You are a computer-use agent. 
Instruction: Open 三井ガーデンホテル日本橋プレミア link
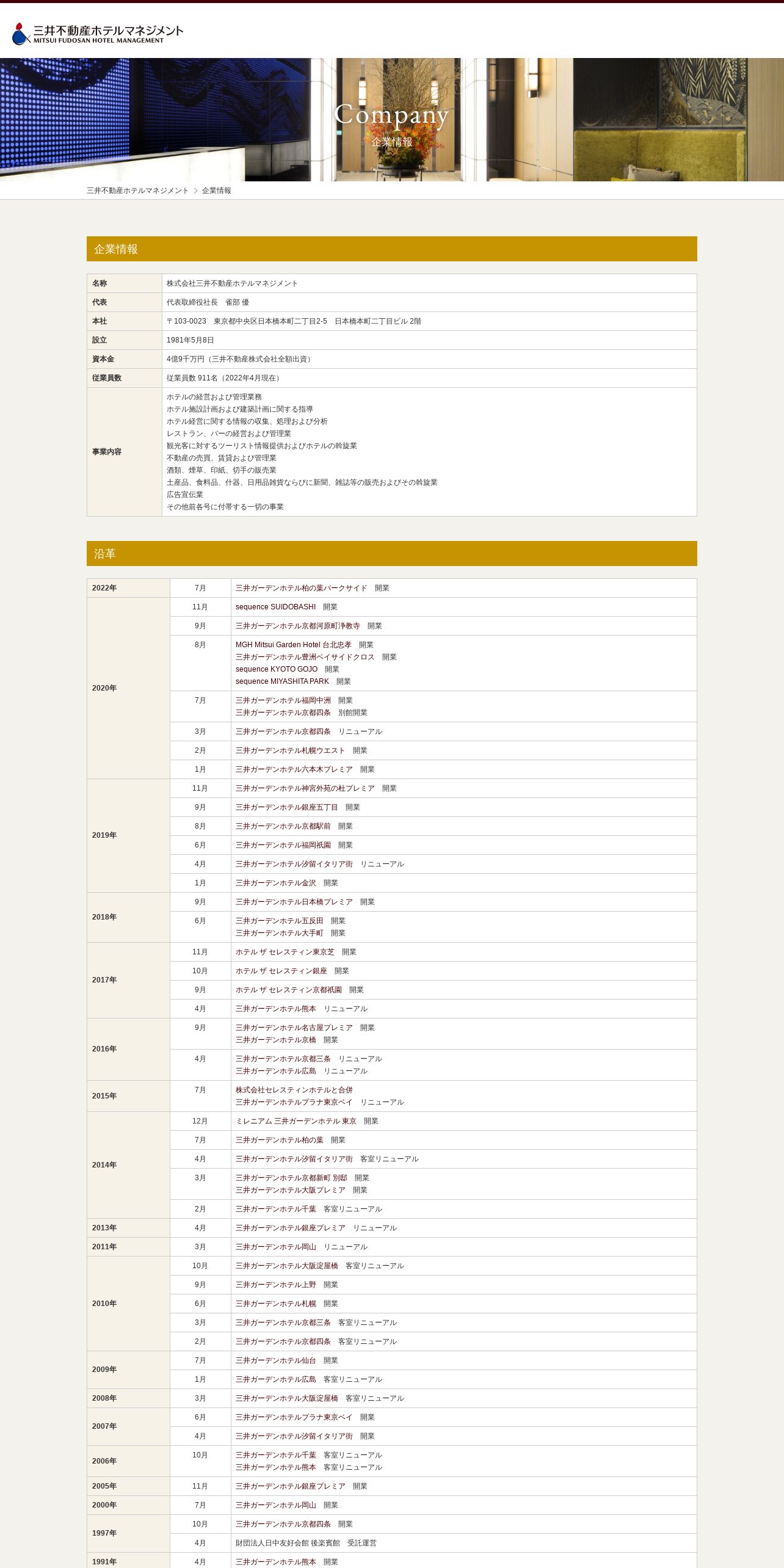click(294, 902)
